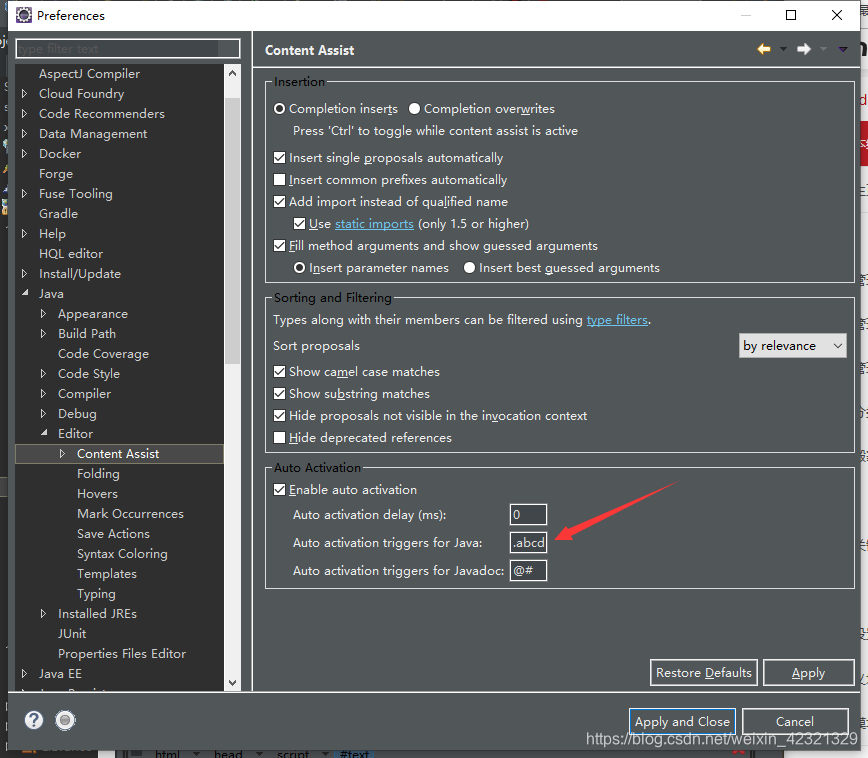Click Restore Defaults button

(x=704, y=673)
